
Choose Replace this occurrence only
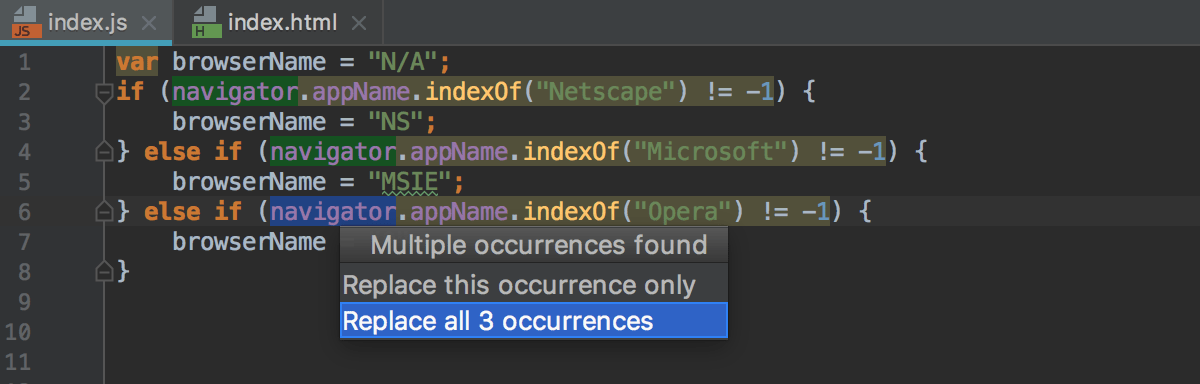534,285
